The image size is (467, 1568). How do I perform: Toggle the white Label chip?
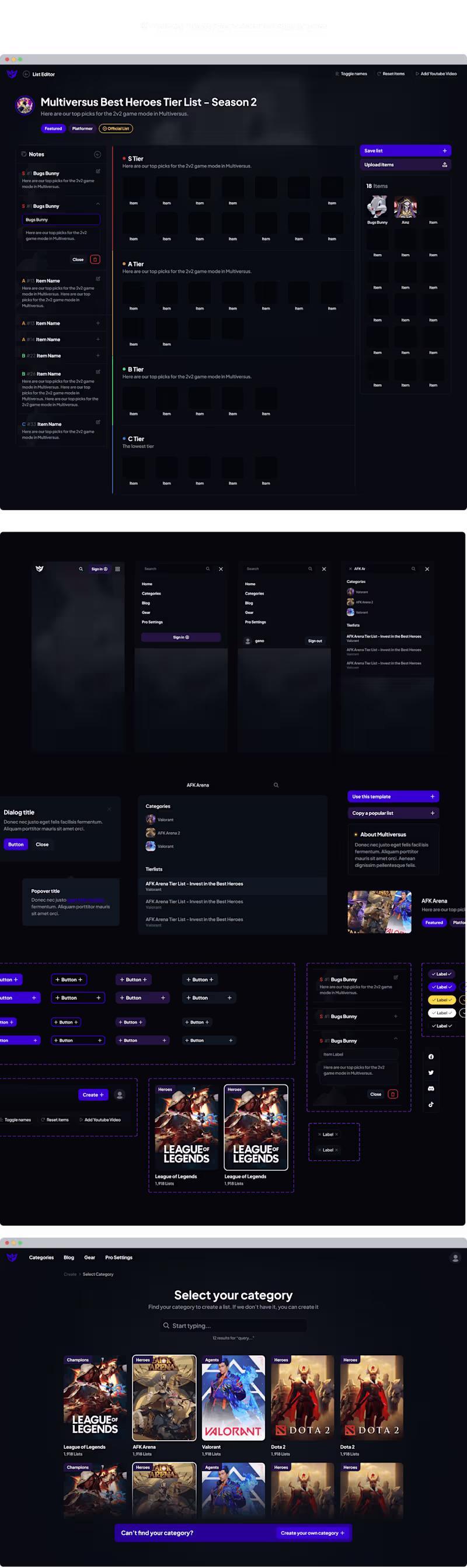pyautogui.click(x=441, y=1013)
